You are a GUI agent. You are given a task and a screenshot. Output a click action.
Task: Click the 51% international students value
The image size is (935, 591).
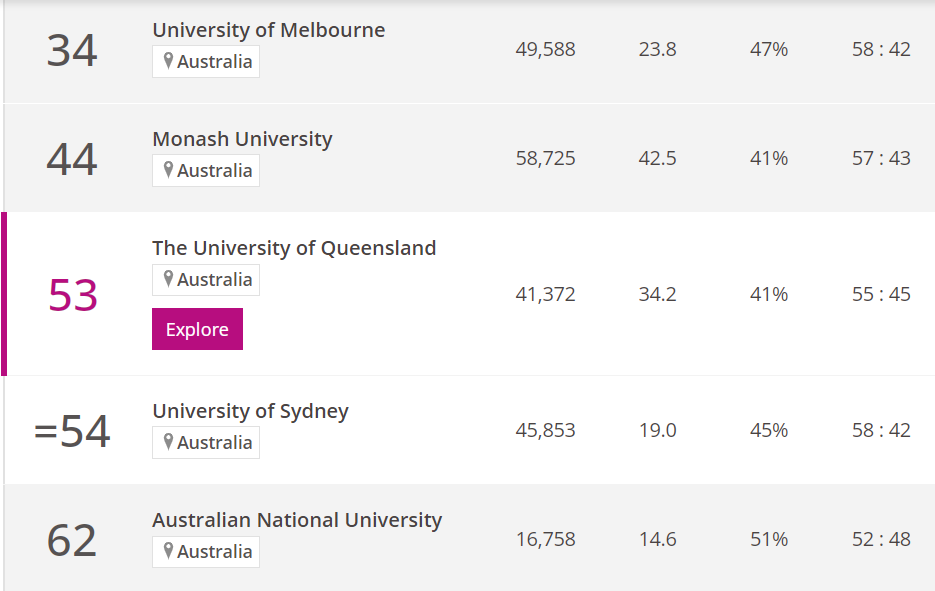pyautogui.click(x=768, y=539)
